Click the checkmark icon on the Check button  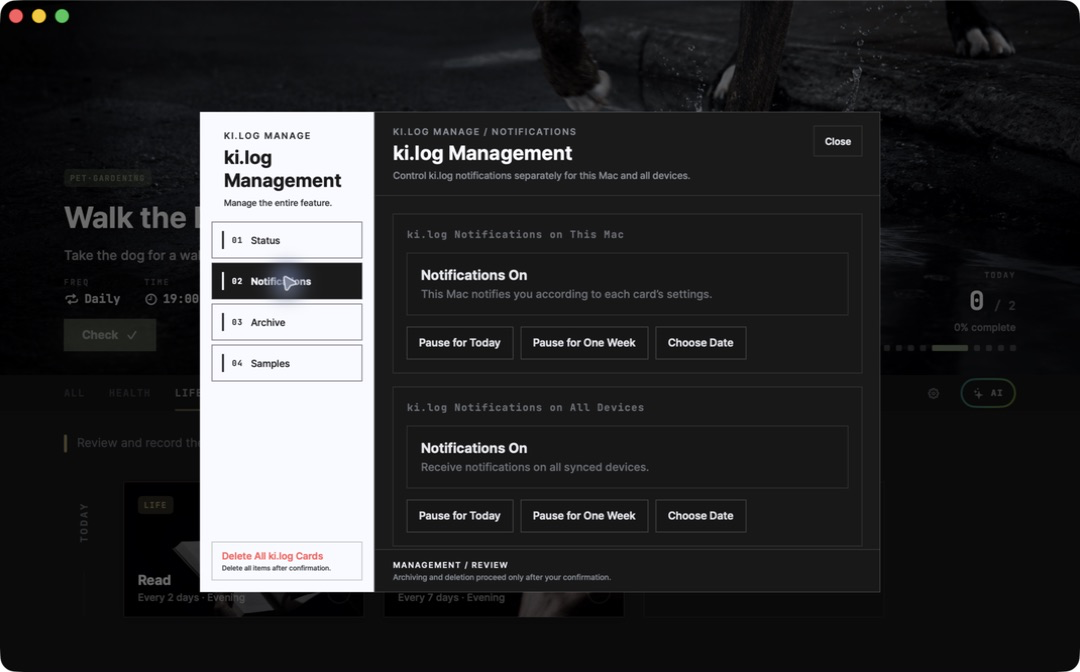[x=132, y=335]
